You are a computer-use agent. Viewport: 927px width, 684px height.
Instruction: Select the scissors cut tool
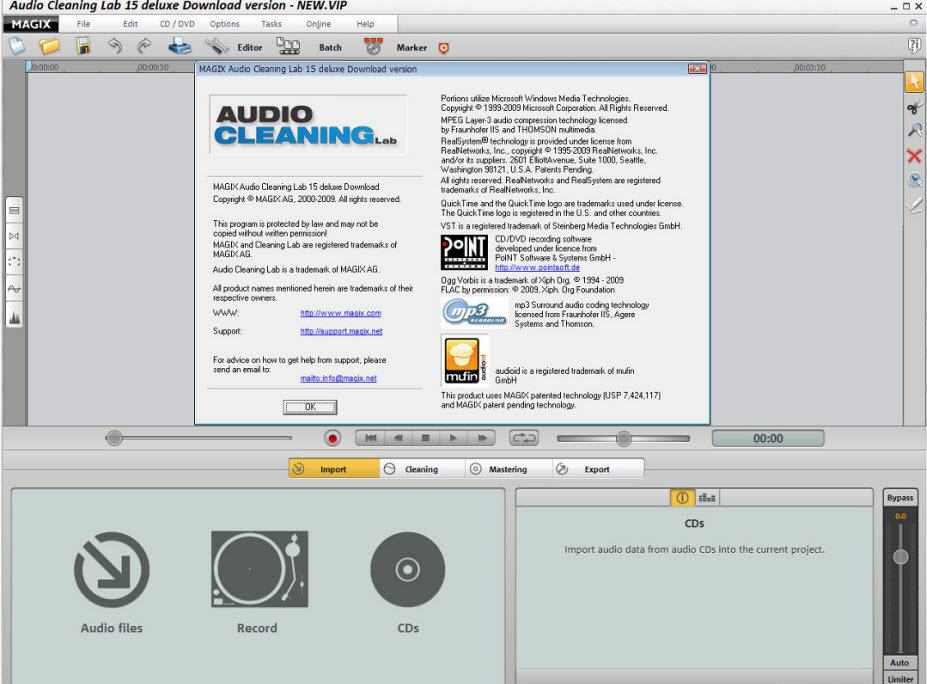click(914, 107)
